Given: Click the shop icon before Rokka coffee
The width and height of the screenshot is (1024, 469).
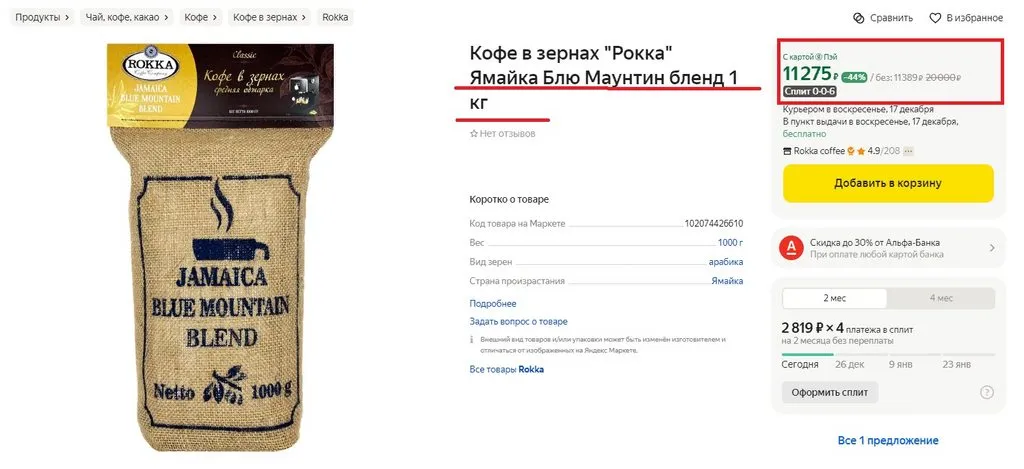Looking at the screenshot, I should [x=787, y=151].
